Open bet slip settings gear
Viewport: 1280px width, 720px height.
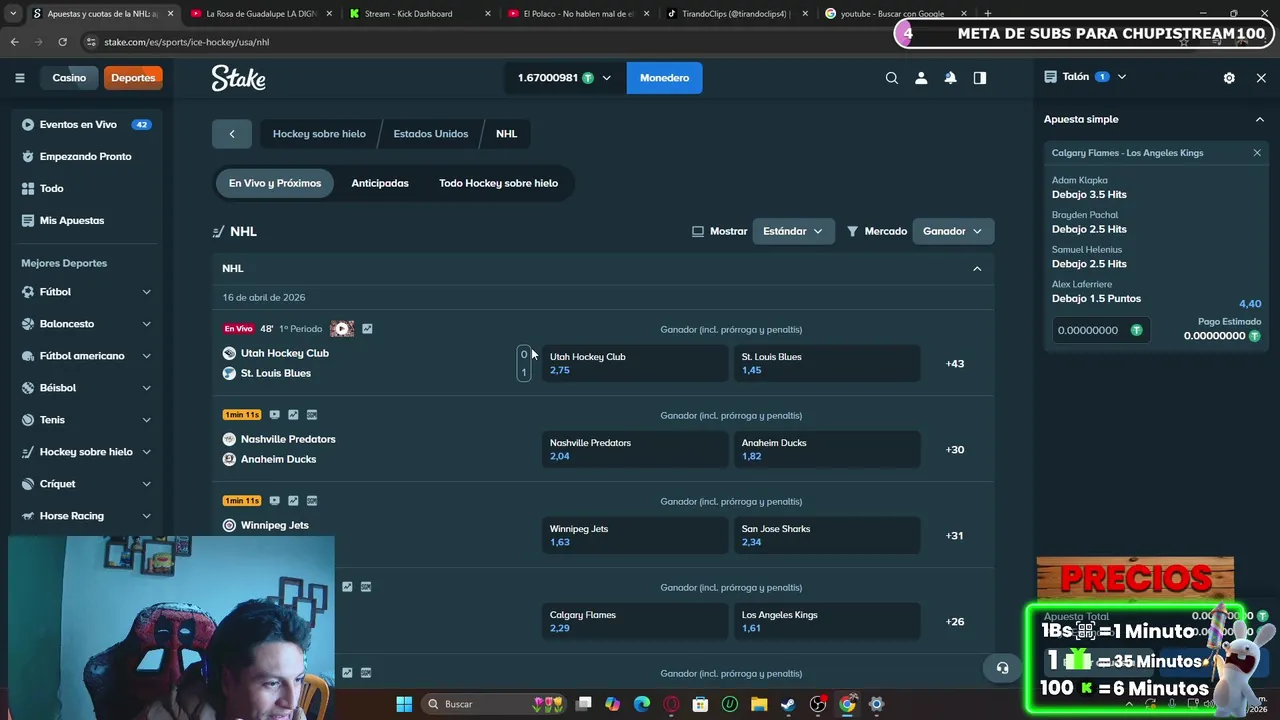coord(1229,77)
